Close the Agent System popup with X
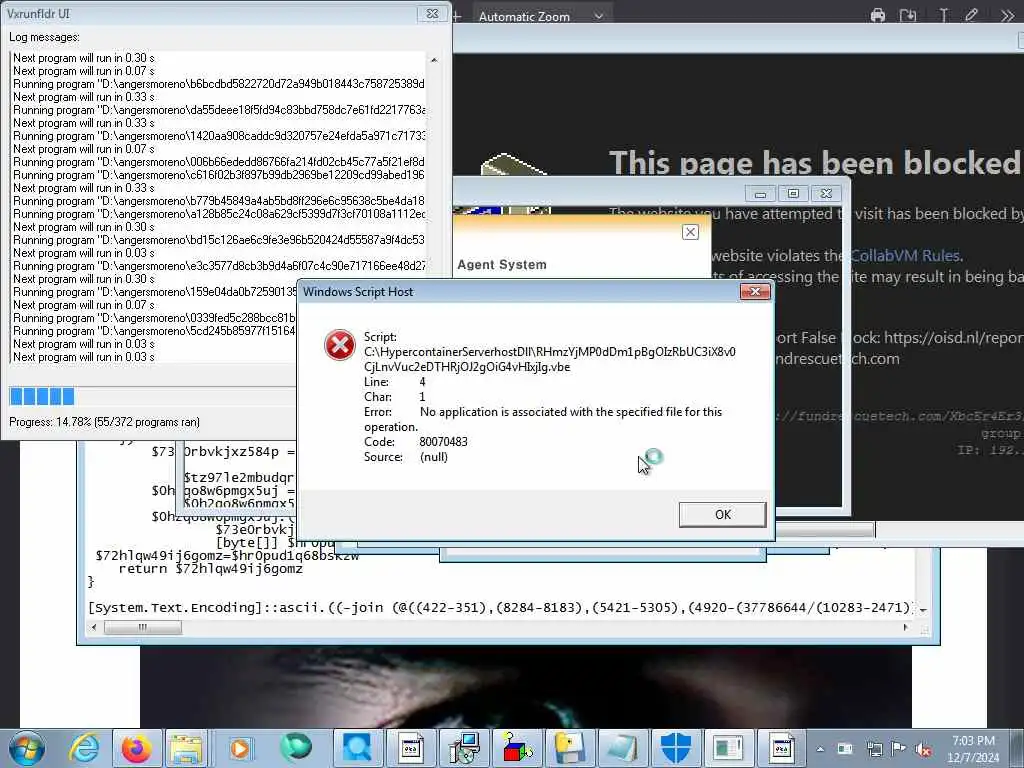Screen dimensions: 1024x768 click(x=690, y=232)
